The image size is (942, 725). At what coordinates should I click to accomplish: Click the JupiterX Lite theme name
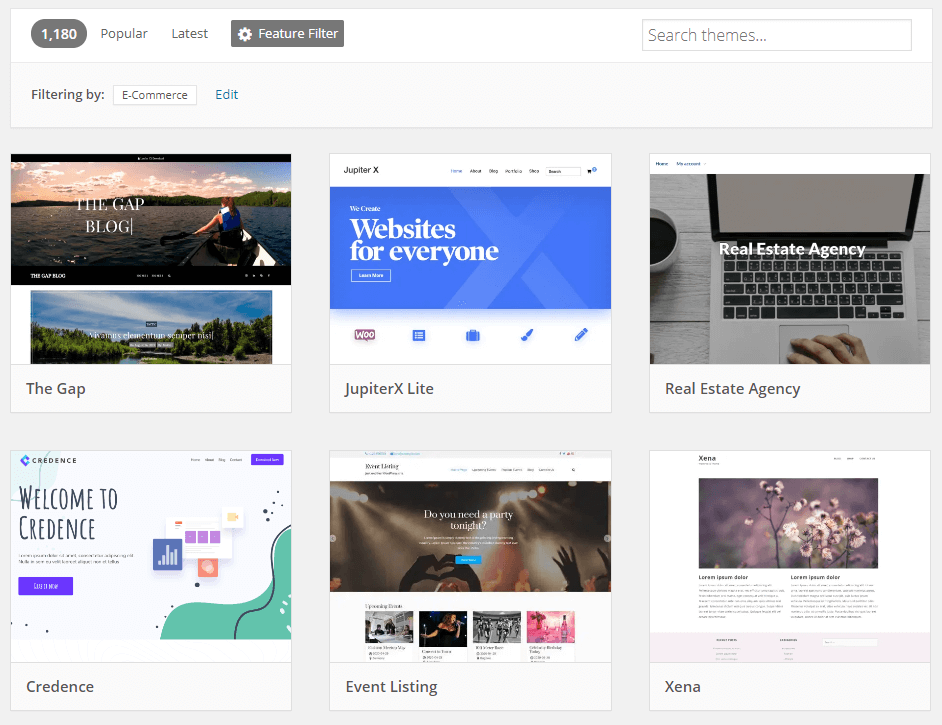pos(389,389)
